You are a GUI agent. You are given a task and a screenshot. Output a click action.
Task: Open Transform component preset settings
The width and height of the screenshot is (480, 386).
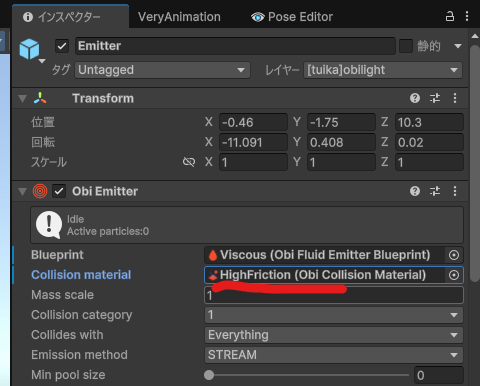pyautogui.click(x=435, y=98)
